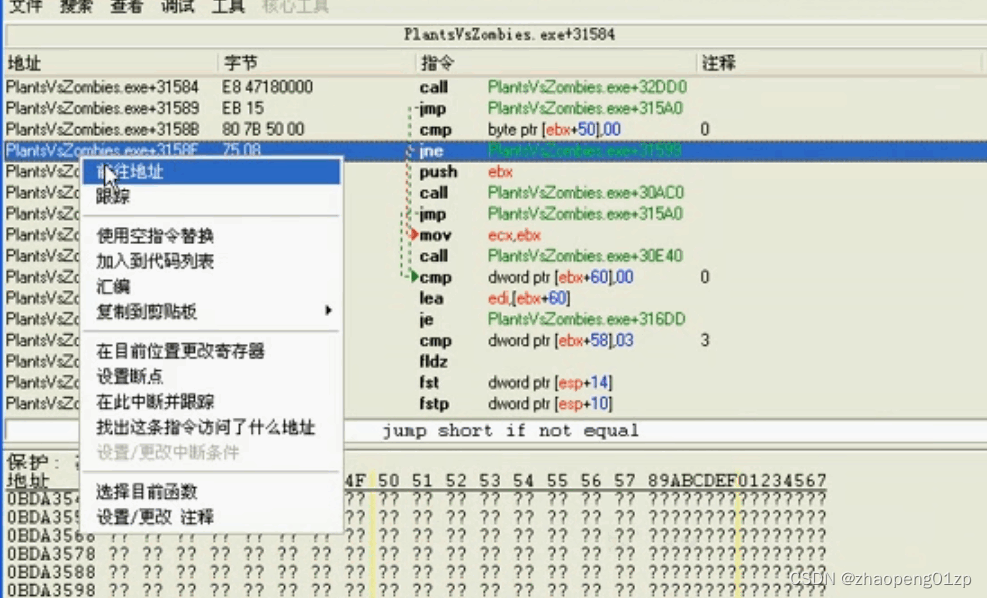Click cmp dword ptr [ebx+58],03 instruction

click(526, 341)
